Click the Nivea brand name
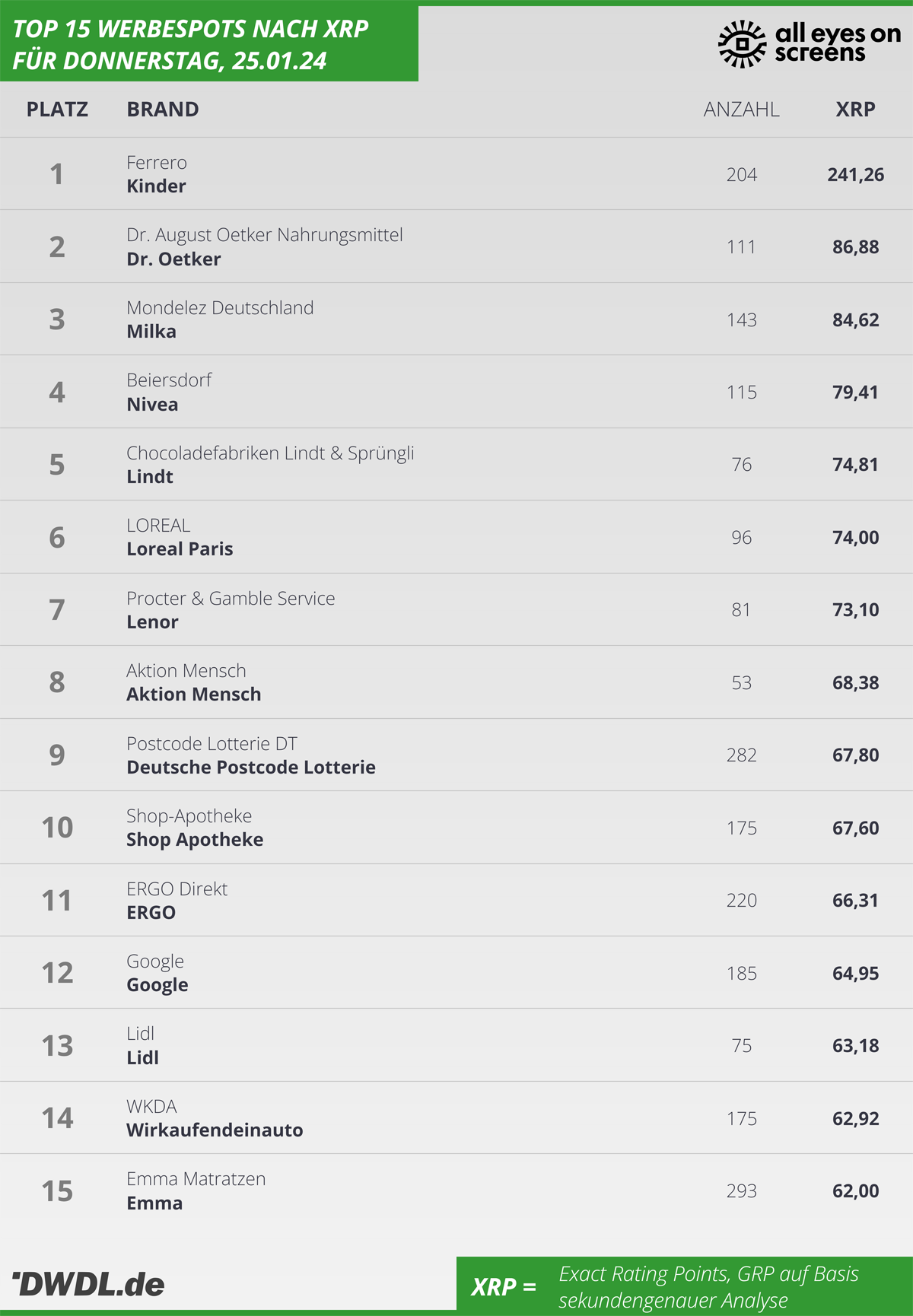 click(x=152, y=405)
